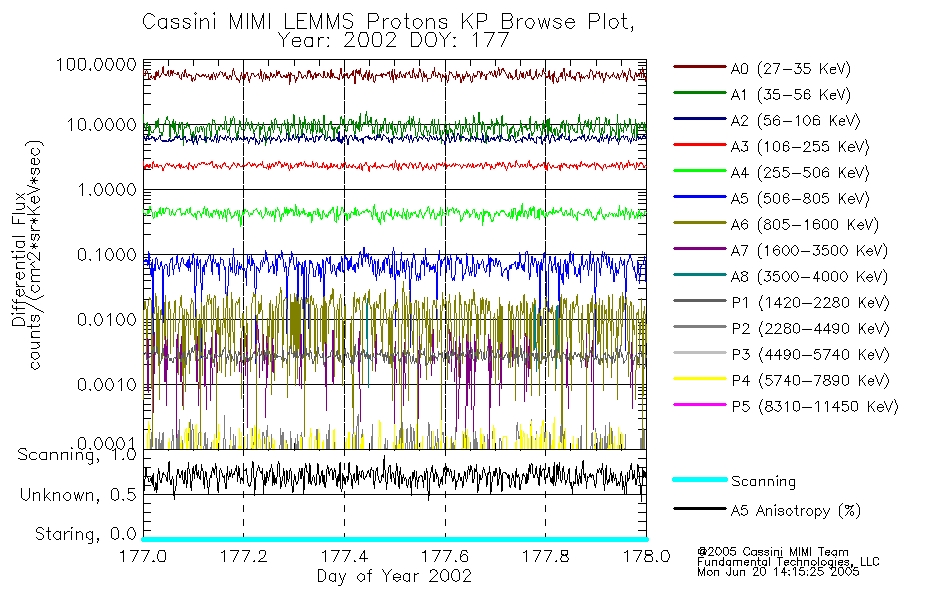Viewport: 950px width, 600px height.
Task: Click the Scanning, 1.0 axis label
Action: coord(77,455)
